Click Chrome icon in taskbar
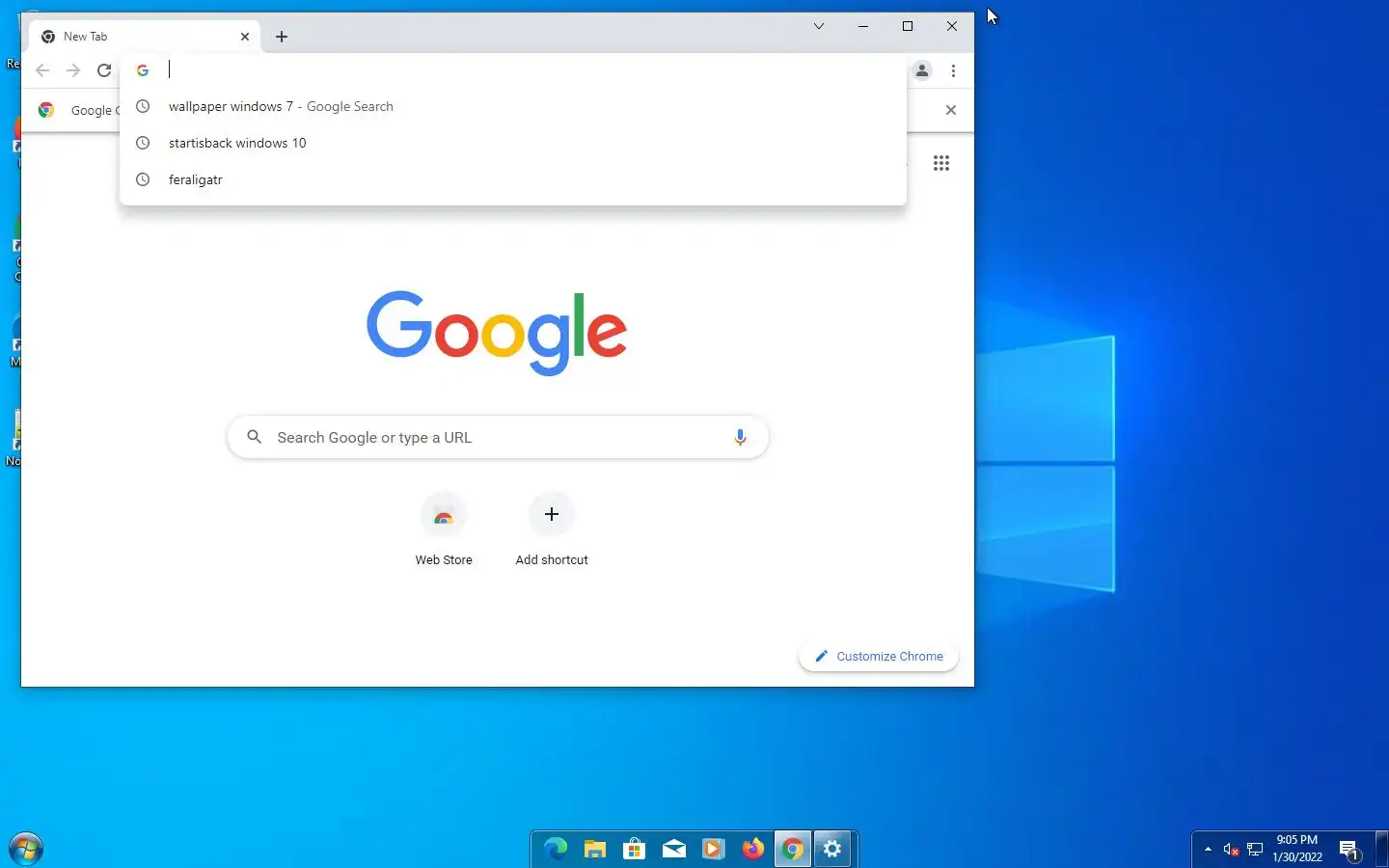The height and width of the screenshot is (868, 1389). (x=793, y=849)
